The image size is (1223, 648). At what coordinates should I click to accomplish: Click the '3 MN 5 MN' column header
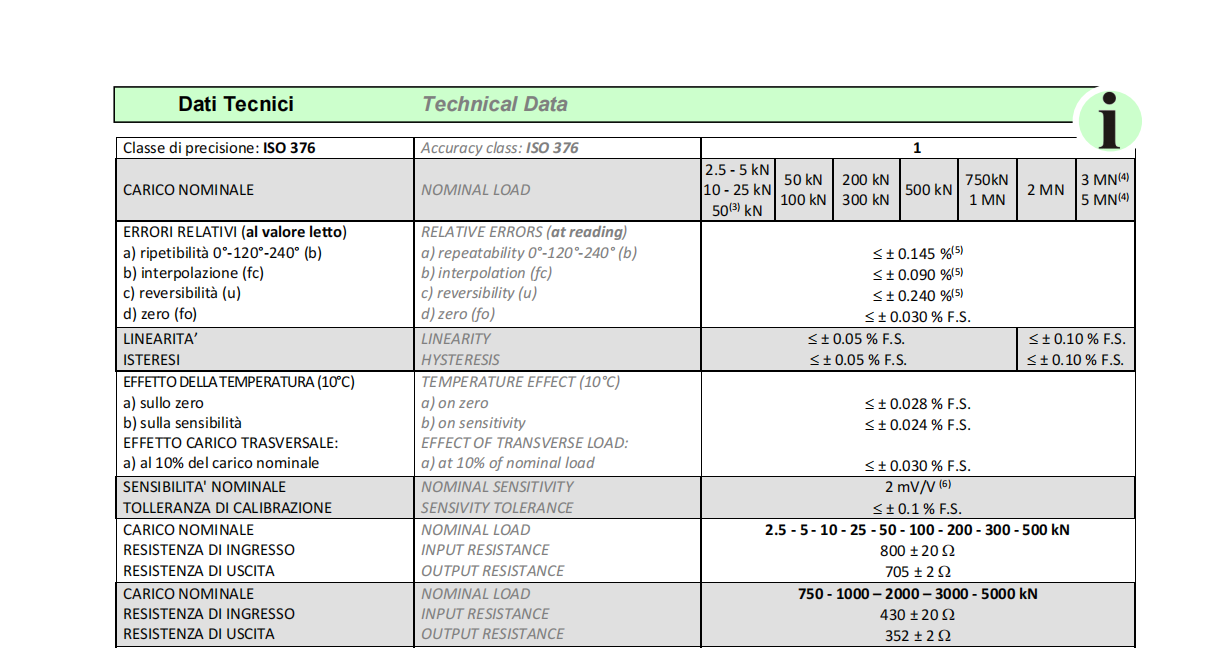1105,190
